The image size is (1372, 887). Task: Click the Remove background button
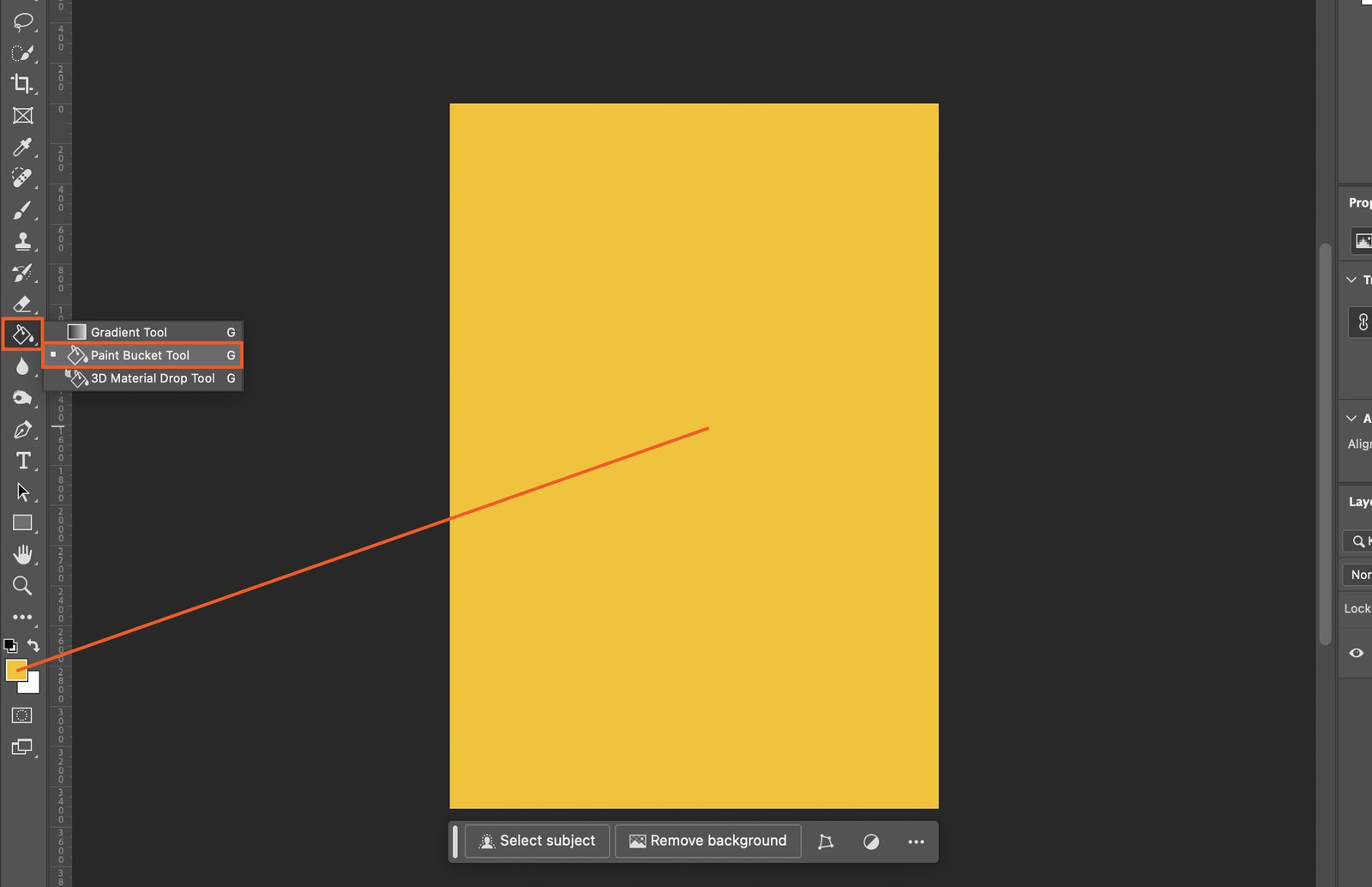(x=707, y=841)
